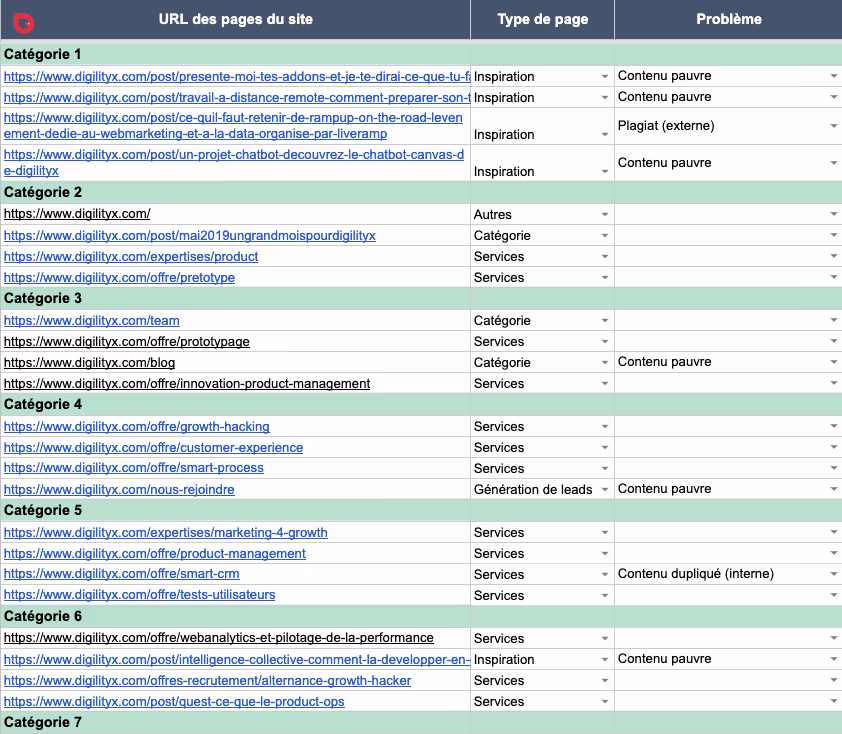Open the travail-a-distance-remote post link
Viewport: 842px width, 734px height.
tap(237, 98)
